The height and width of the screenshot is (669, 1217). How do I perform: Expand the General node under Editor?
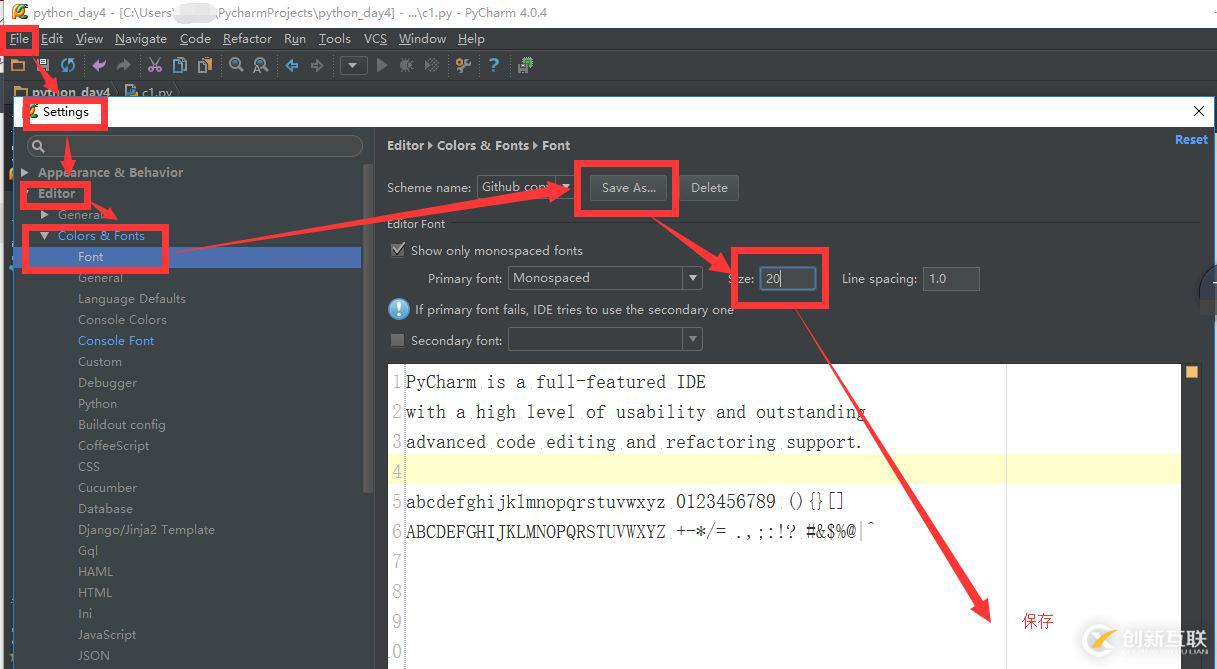45,214
